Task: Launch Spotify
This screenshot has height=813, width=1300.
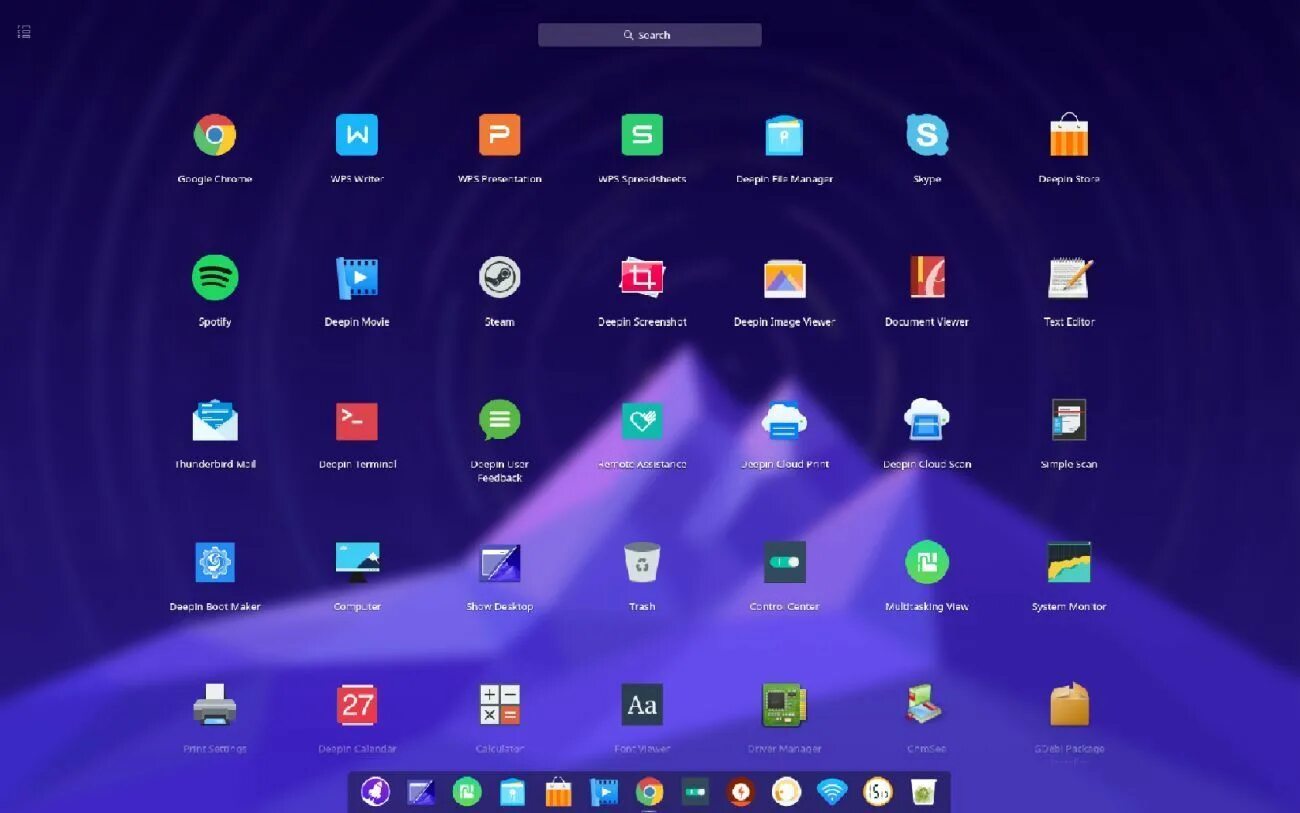Action: point(215,277)
